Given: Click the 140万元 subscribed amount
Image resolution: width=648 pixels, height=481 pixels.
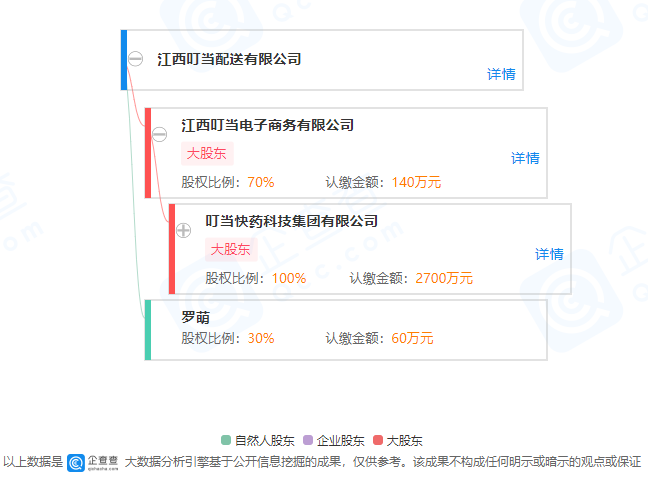Looking at the screenshot, I should 416,182.
